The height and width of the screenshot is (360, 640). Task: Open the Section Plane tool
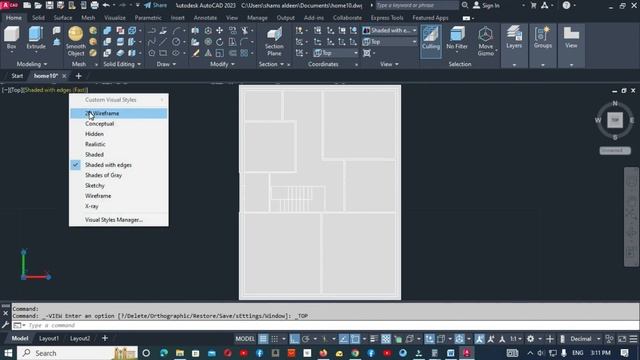click(x=274, y=41)
